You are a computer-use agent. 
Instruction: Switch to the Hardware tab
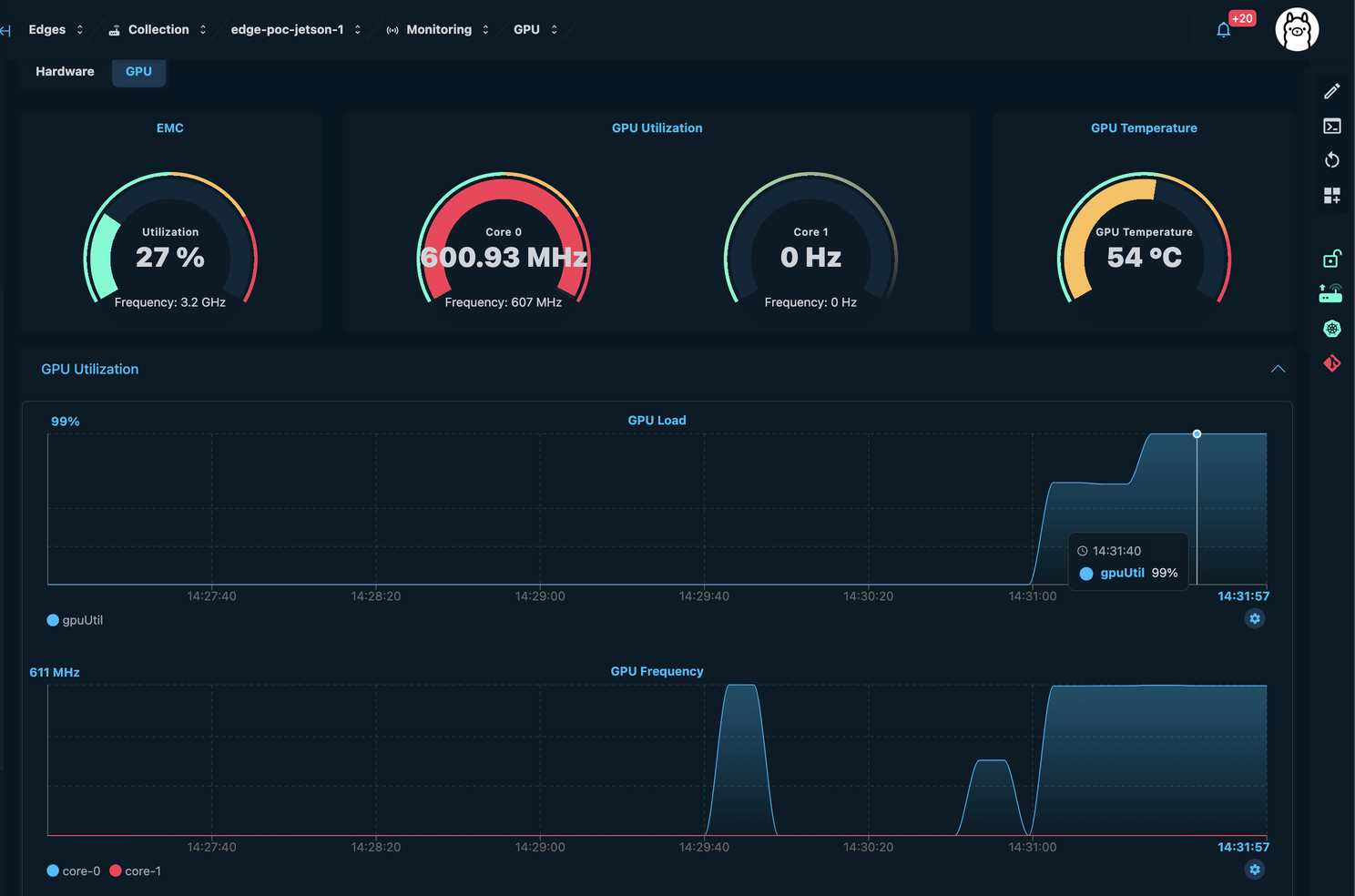click(x=65, y=71)
